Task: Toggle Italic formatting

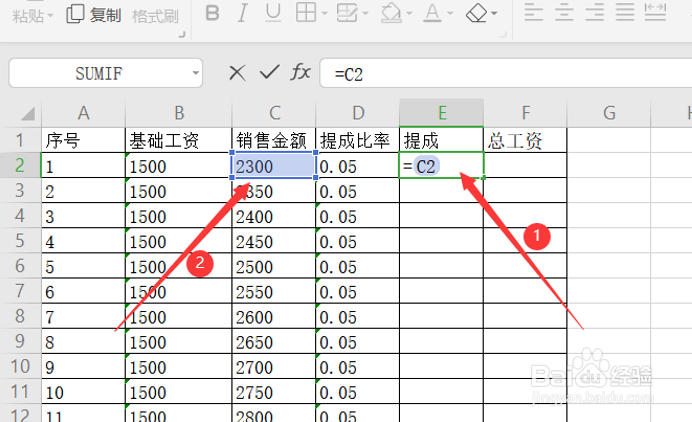Action: [x=242, y=13]
